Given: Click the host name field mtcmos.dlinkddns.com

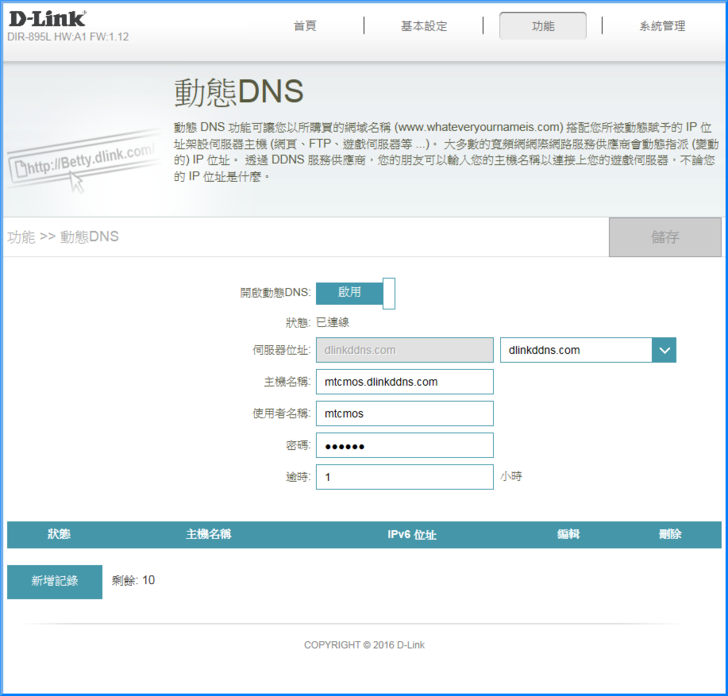Looking at the screenshot, I should click(404, 382).
